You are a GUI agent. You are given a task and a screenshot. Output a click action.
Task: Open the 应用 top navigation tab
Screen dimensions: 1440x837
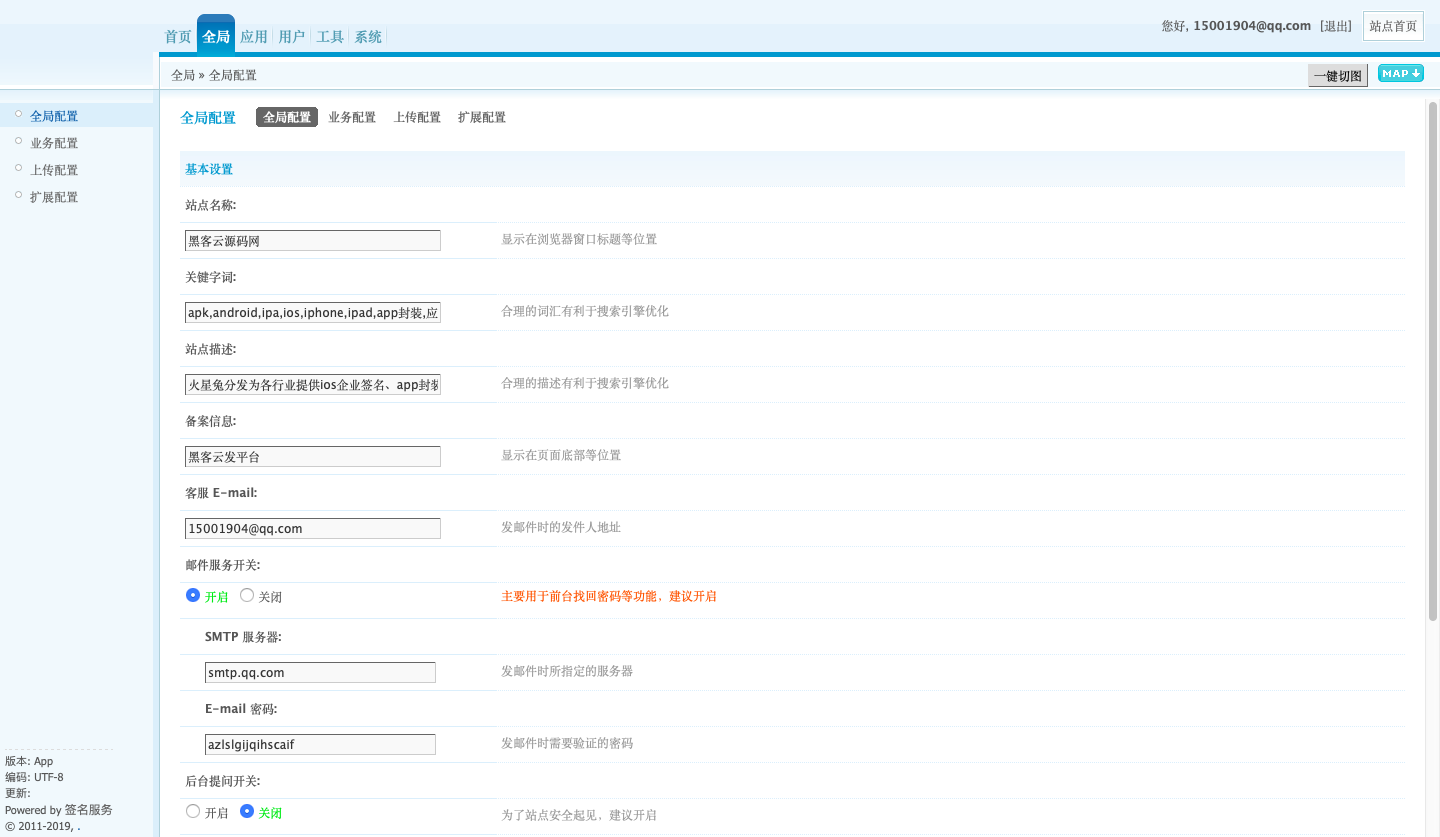[254, 37]
